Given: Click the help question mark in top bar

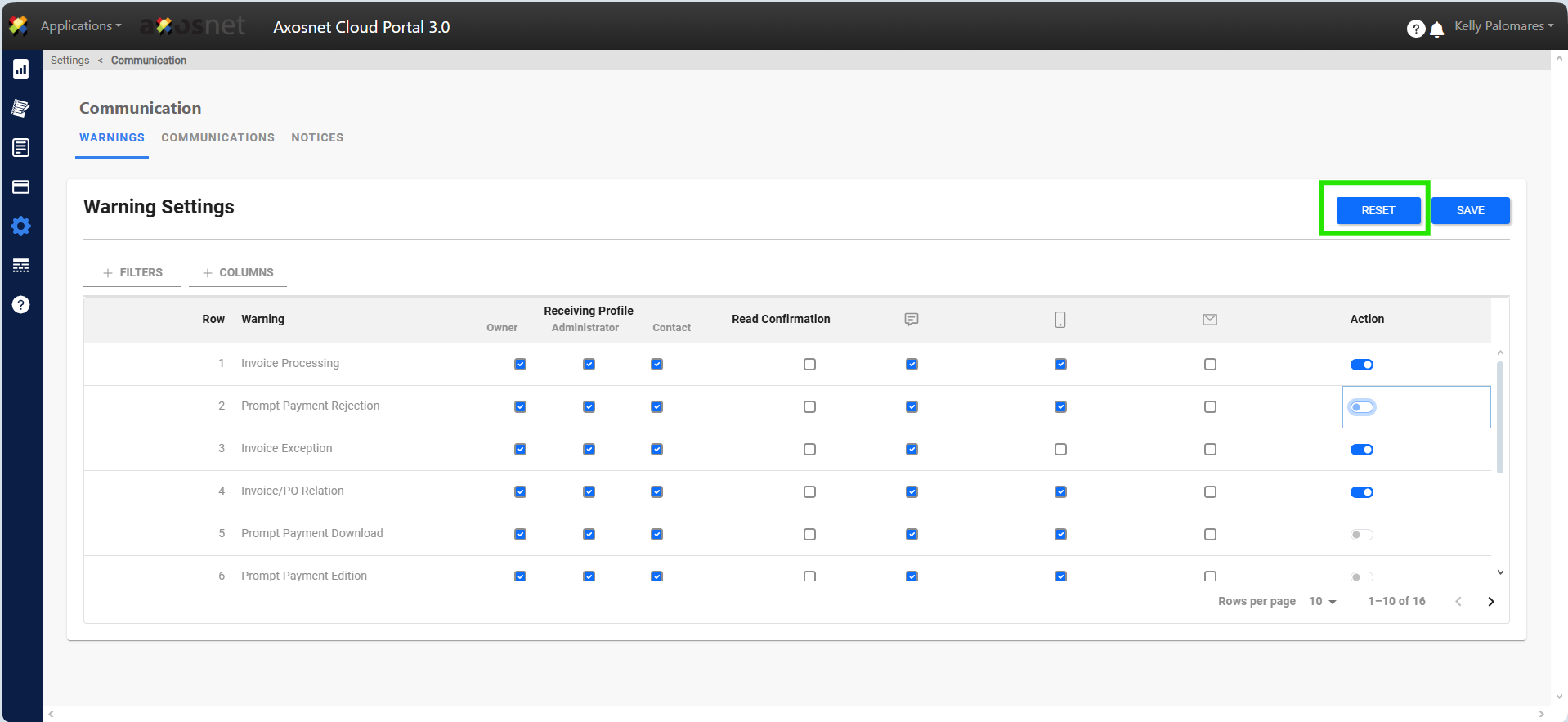Looking at the screenshot, I should click(1415, 29).
